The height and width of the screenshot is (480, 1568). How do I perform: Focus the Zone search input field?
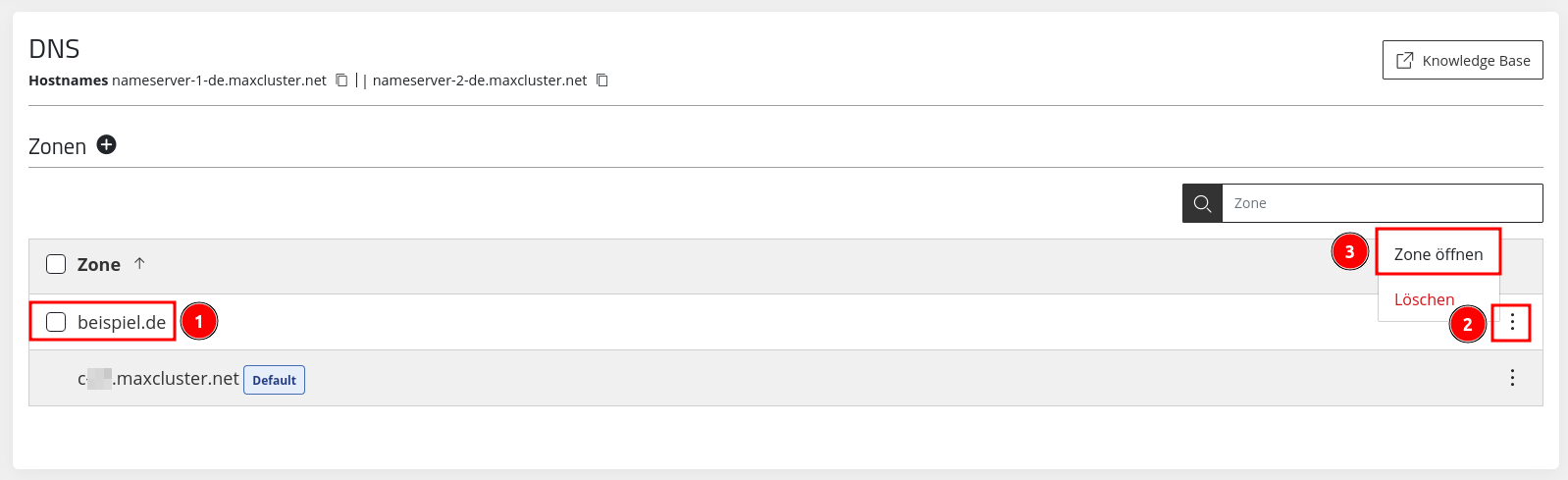[x=1382, y=203]
